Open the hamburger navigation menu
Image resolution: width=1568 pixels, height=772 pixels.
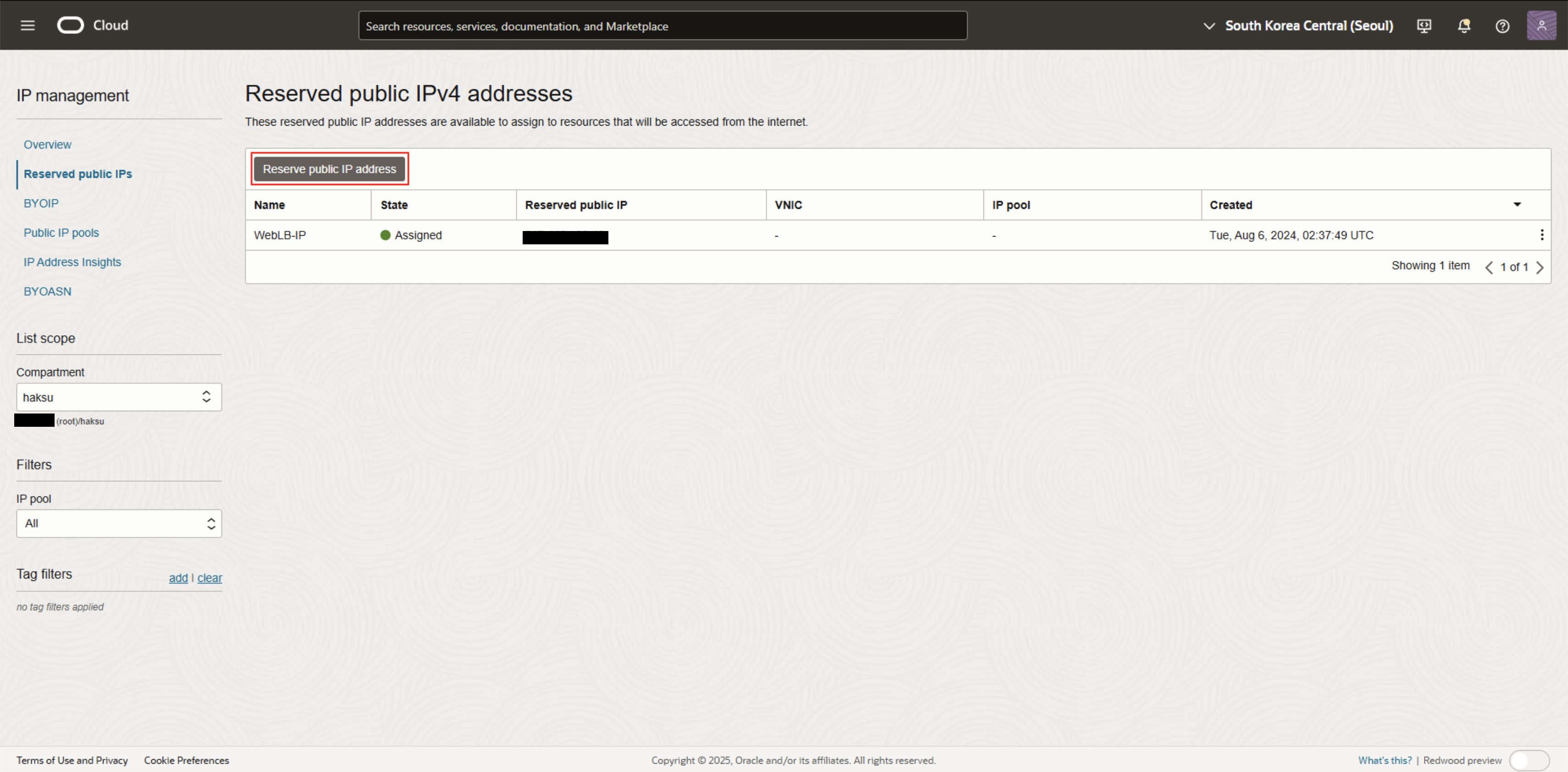[x=28, y=26]
